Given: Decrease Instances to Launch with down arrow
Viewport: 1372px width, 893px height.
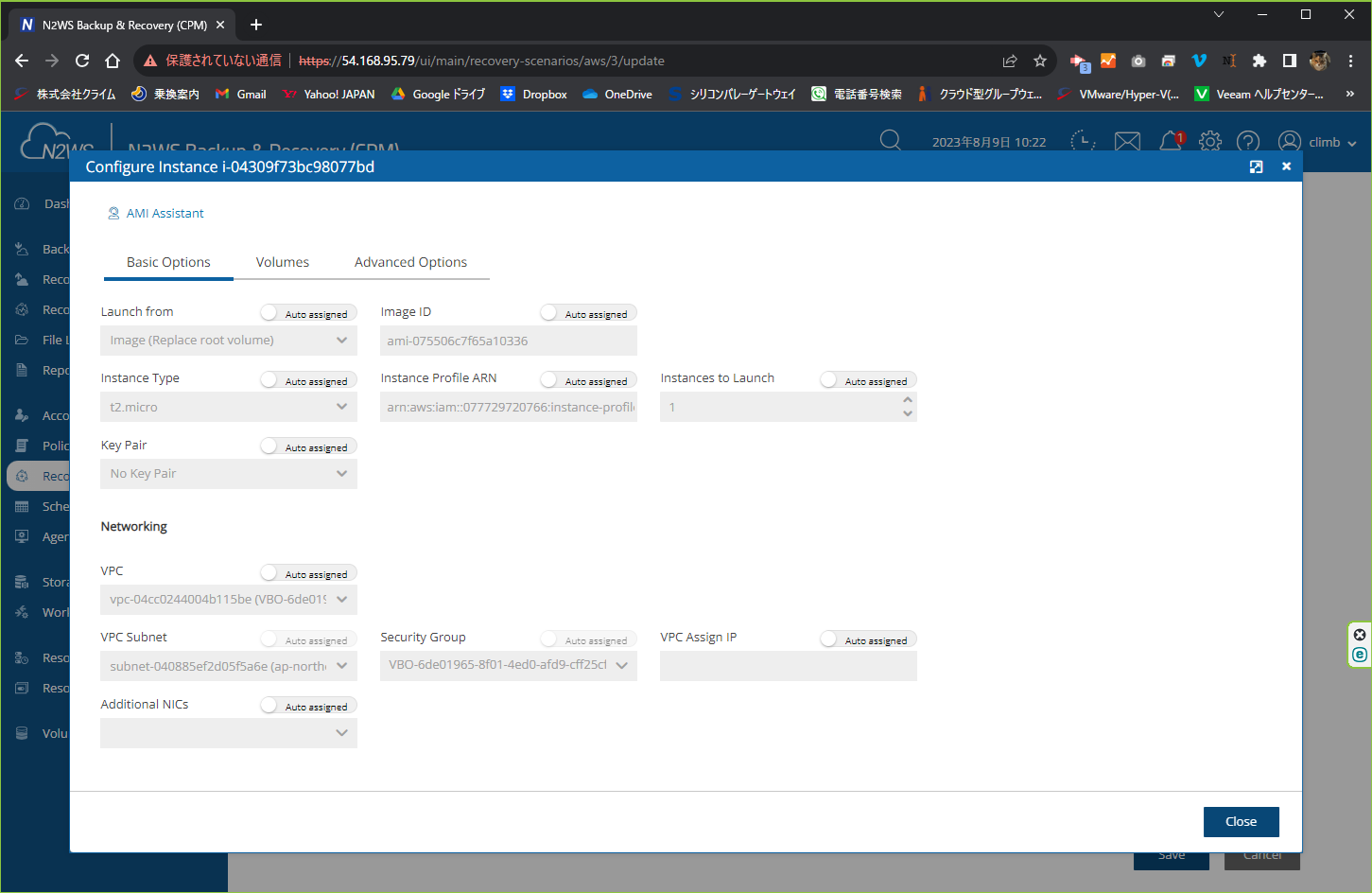Looking at the screenshot, I should pyautogui.click(x=908, y=413).
